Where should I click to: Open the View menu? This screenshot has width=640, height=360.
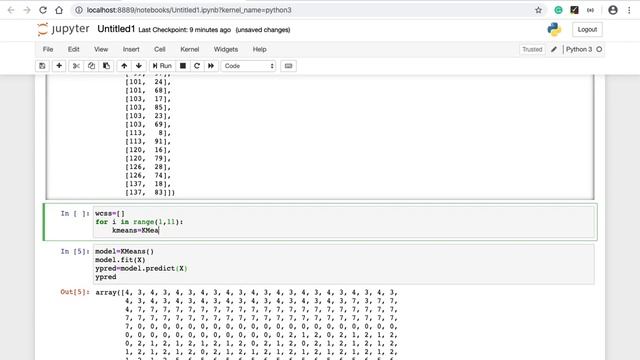click(x=101, y=49)
